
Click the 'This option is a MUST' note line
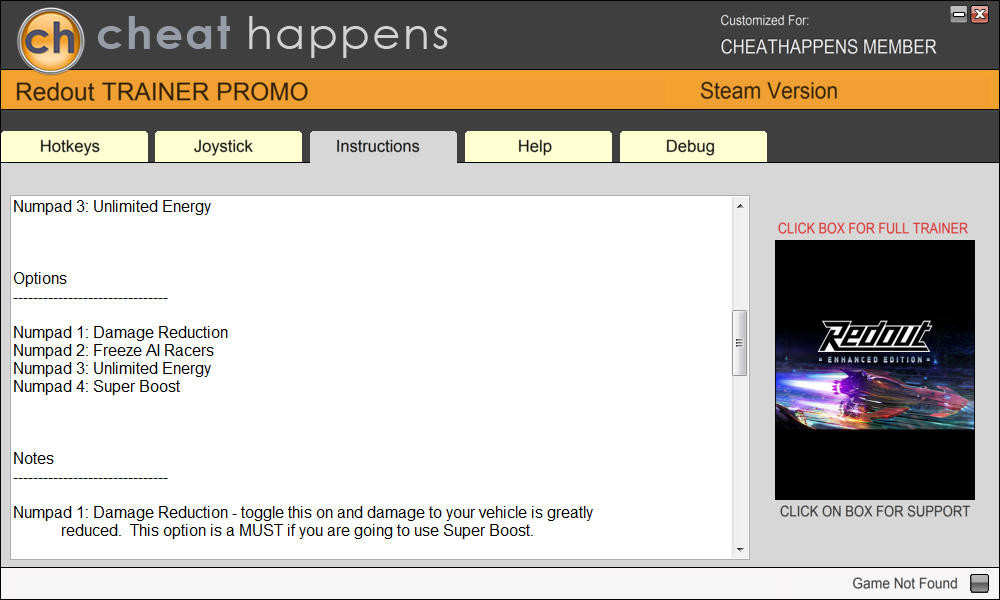(x=297, y=530)
